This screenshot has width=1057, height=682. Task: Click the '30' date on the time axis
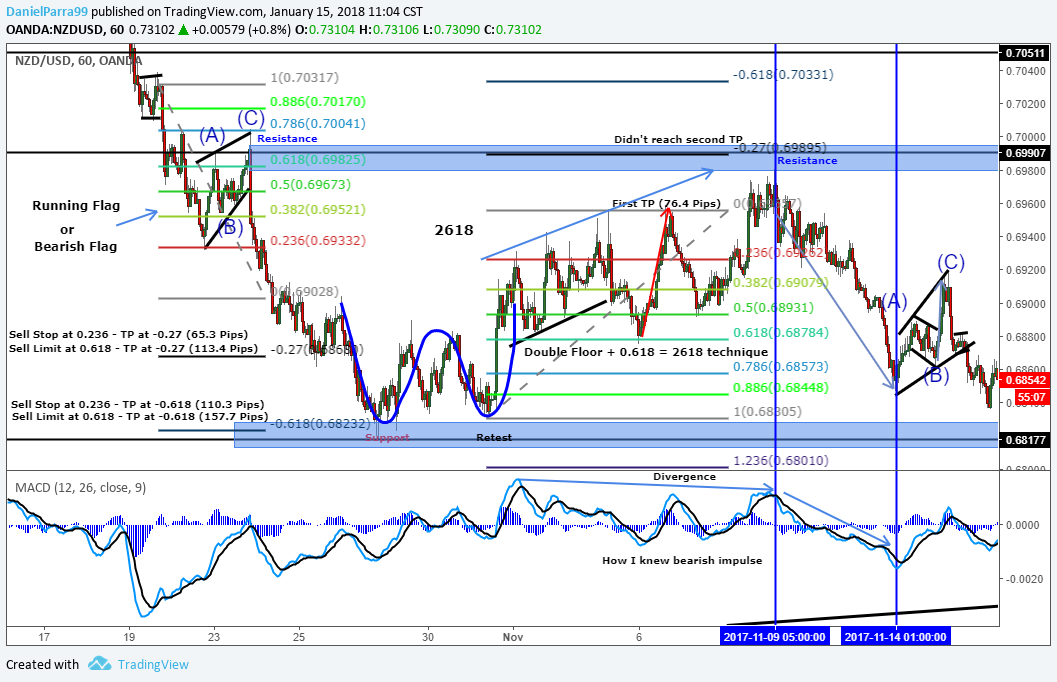pos(427,637)
